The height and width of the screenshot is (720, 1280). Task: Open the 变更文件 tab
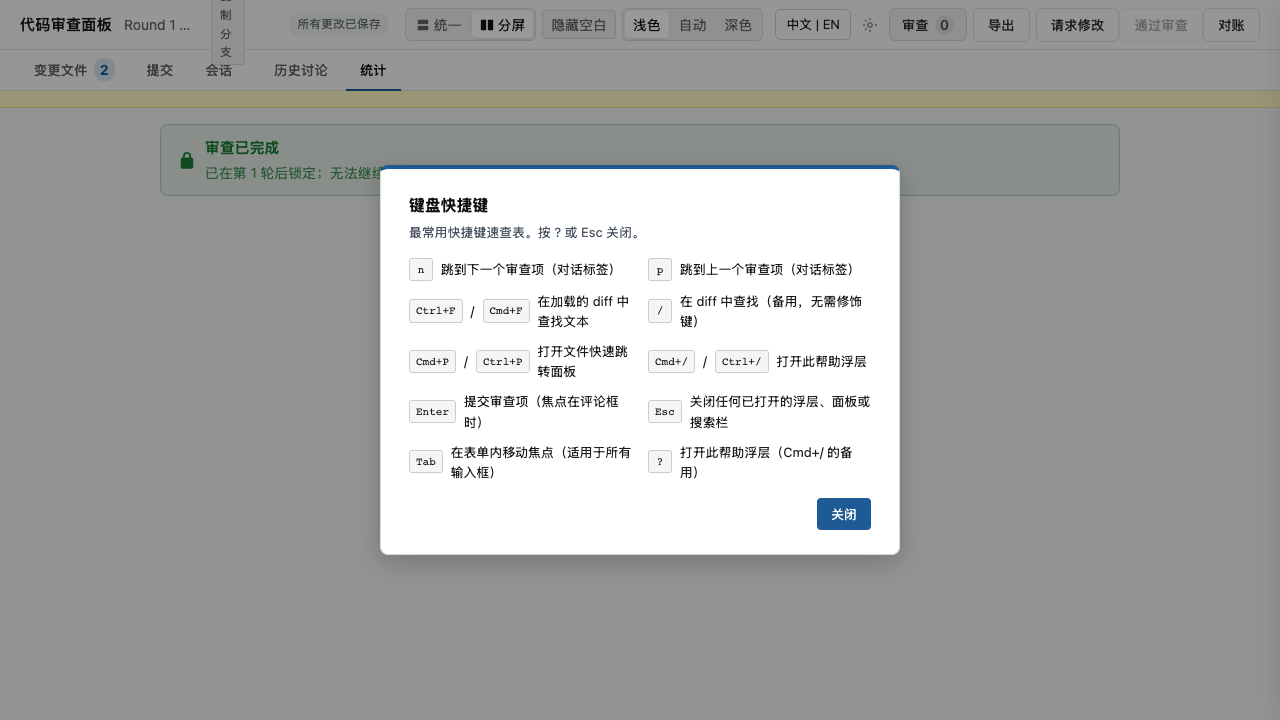74,70
